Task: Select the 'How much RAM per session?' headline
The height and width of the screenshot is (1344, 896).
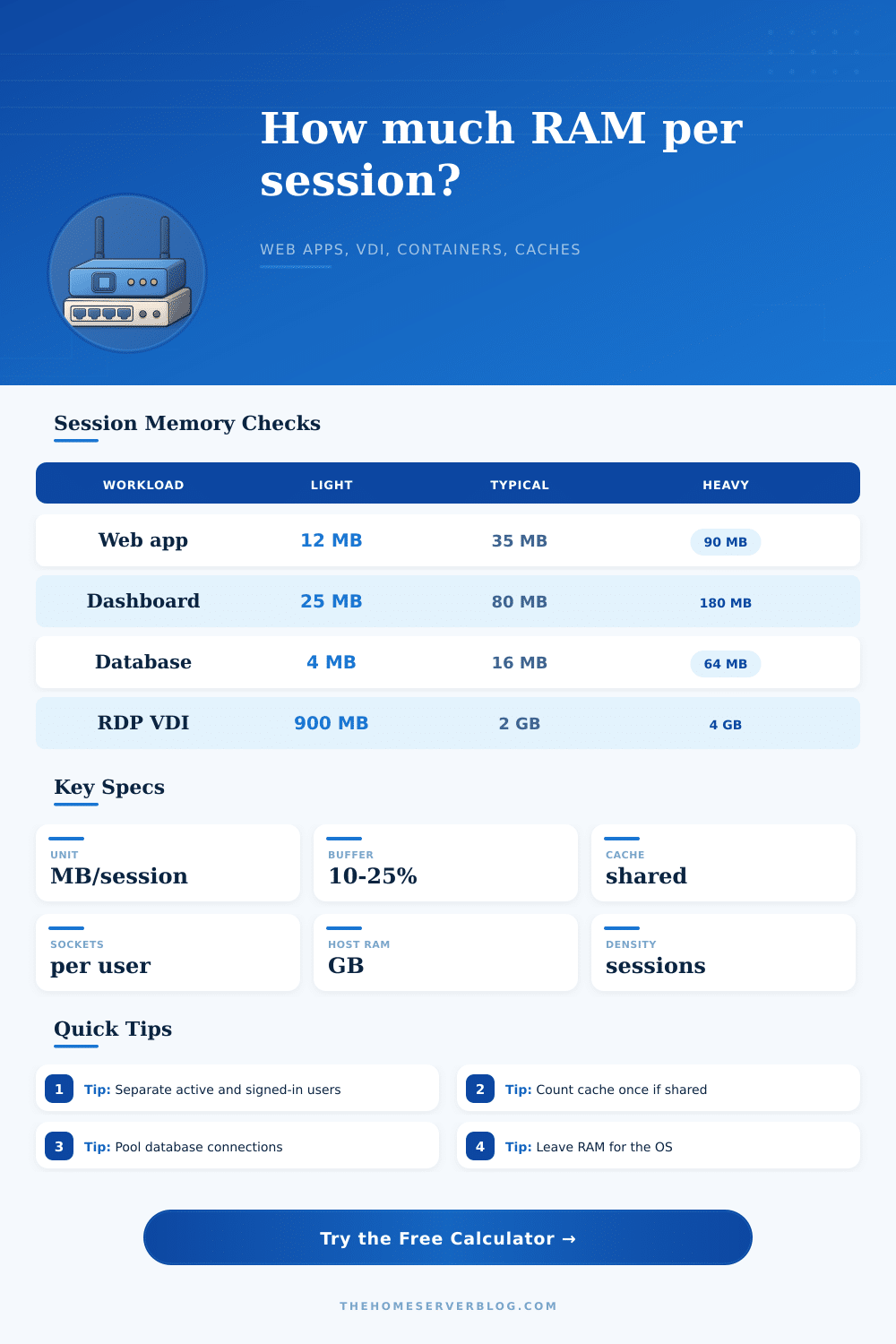Action: 502,154
